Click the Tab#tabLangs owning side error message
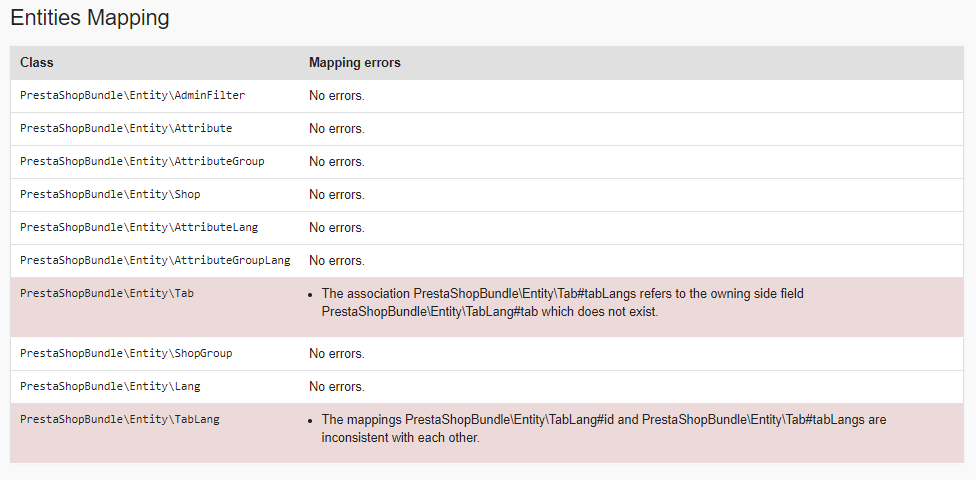This screenshot has width=976, height=480. point(562,302)
